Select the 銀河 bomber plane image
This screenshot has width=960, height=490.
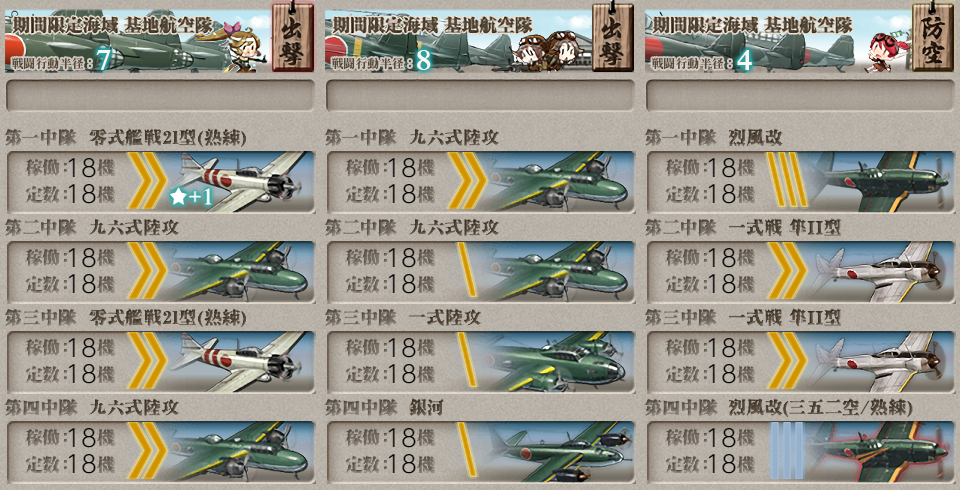(558, 452)
